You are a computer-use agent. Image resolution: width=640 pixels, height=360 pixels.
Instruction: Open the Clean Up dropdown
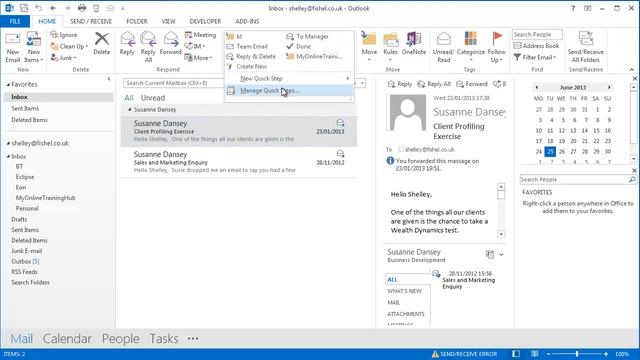[x=69, y=47]
